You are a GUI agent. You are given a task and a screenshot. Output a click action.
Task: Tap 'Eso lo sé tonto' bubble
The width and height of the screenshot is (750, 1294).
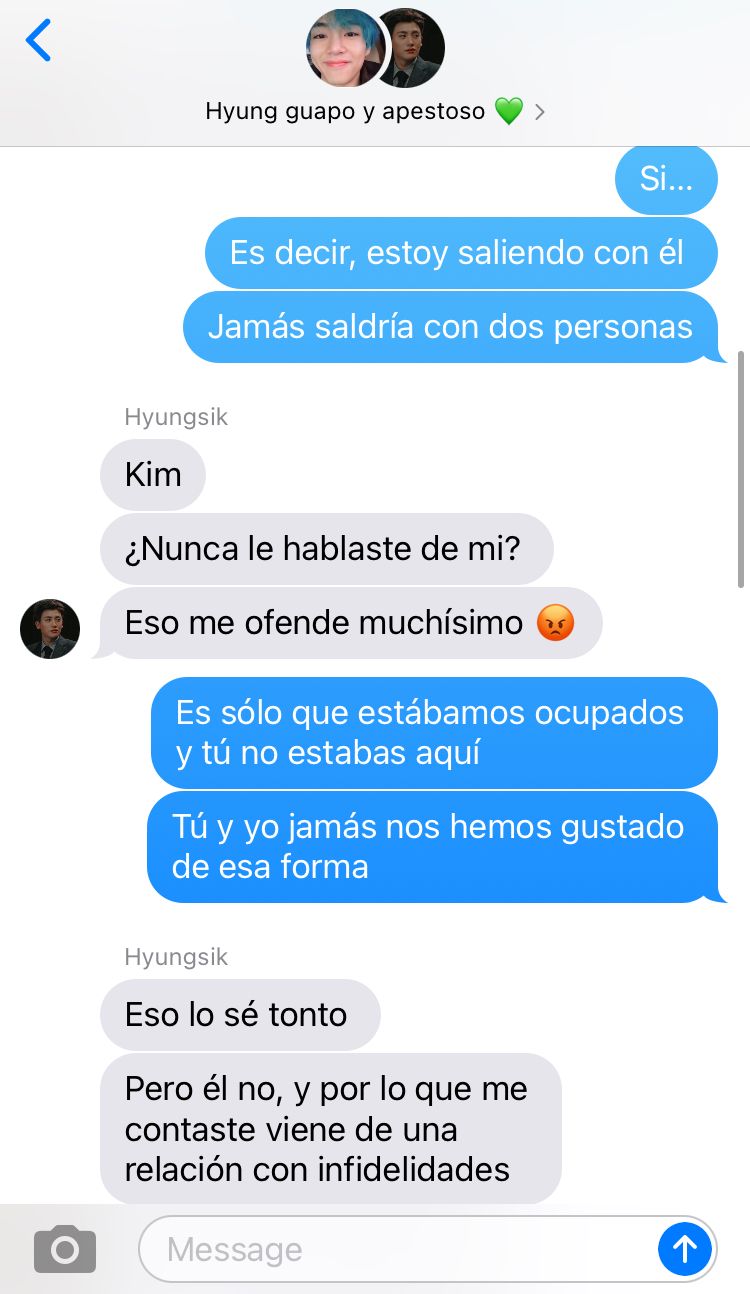240,1015
